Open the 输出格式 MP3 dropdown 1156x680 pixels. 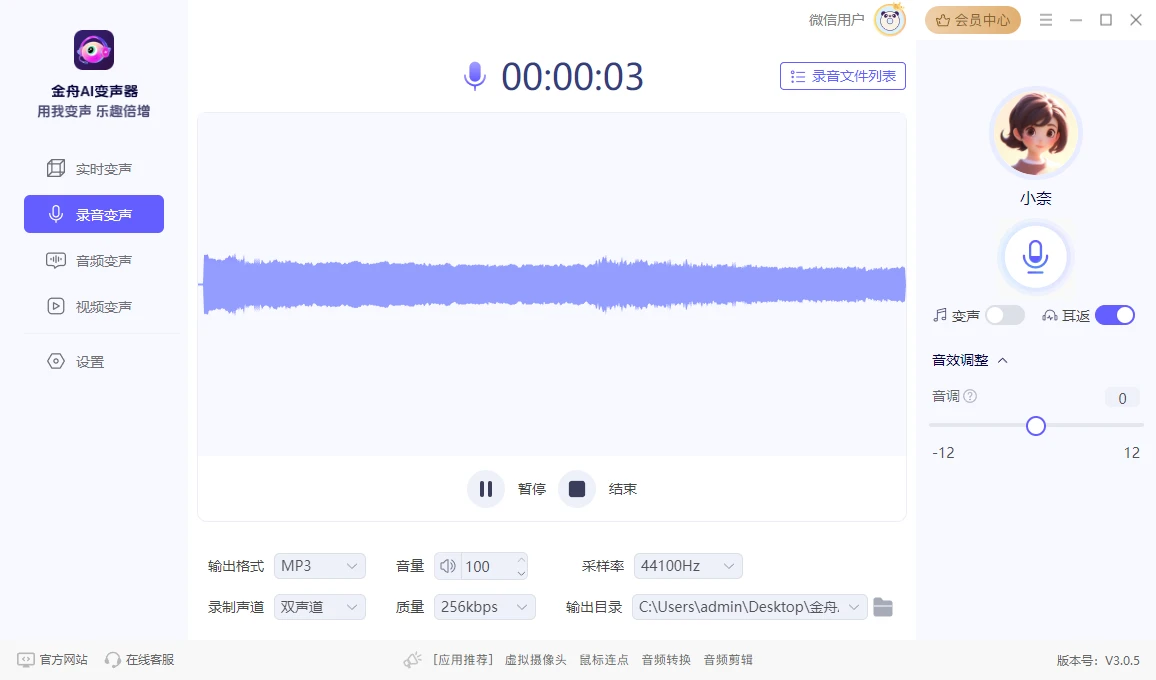(319, 566)
